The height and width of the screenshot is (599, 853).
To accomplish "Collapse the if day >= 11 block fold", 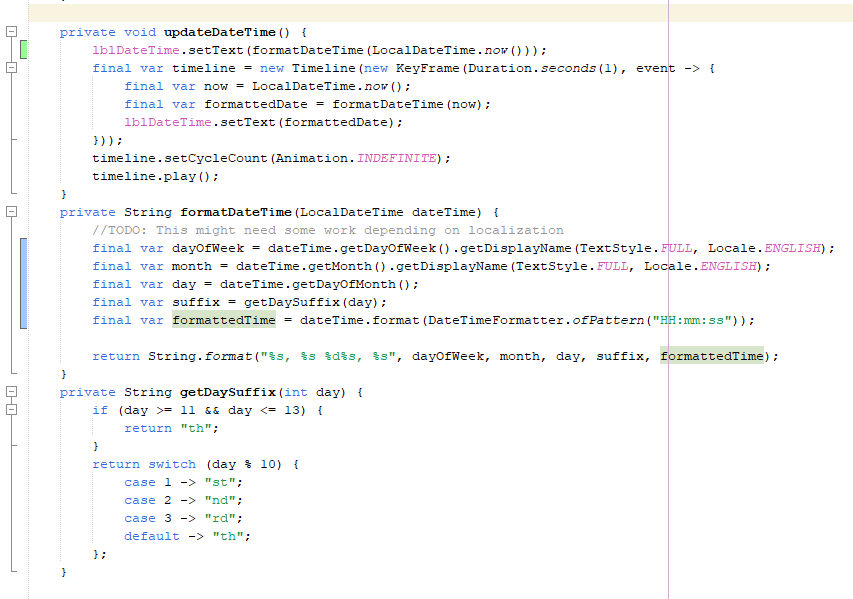I will click(11, 410).
